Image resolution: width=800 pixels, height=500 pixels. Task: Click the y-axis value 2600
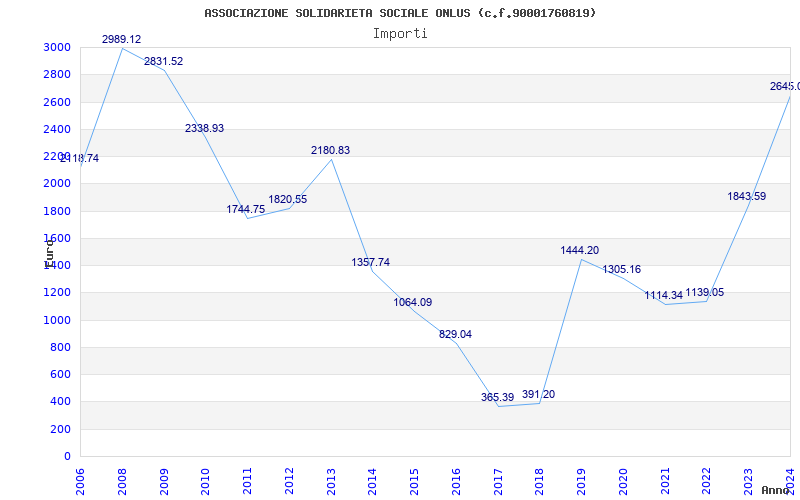[x=57, y=102]
